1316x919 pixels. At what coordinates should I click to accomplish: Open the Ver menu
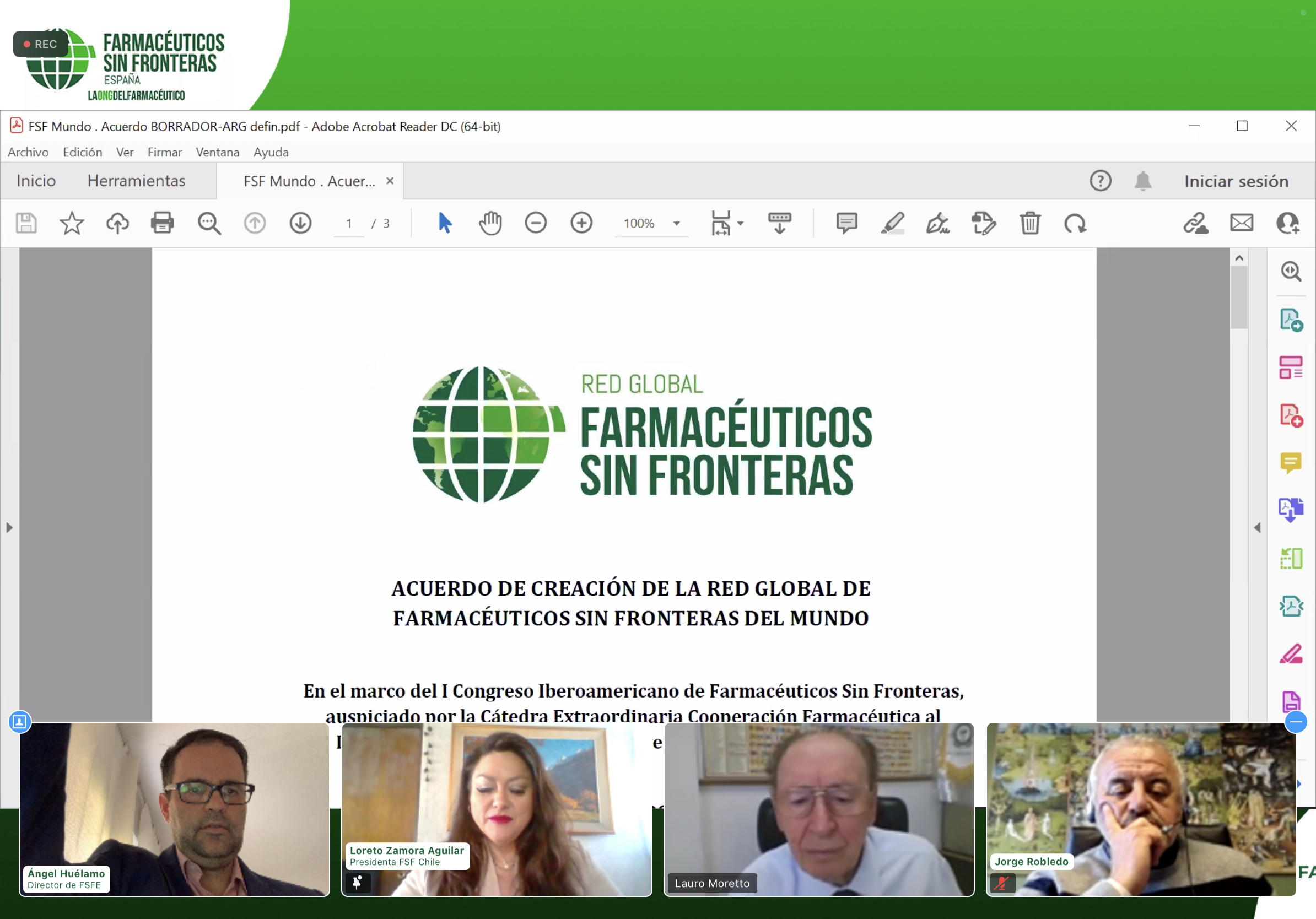(x=125, y=153)
